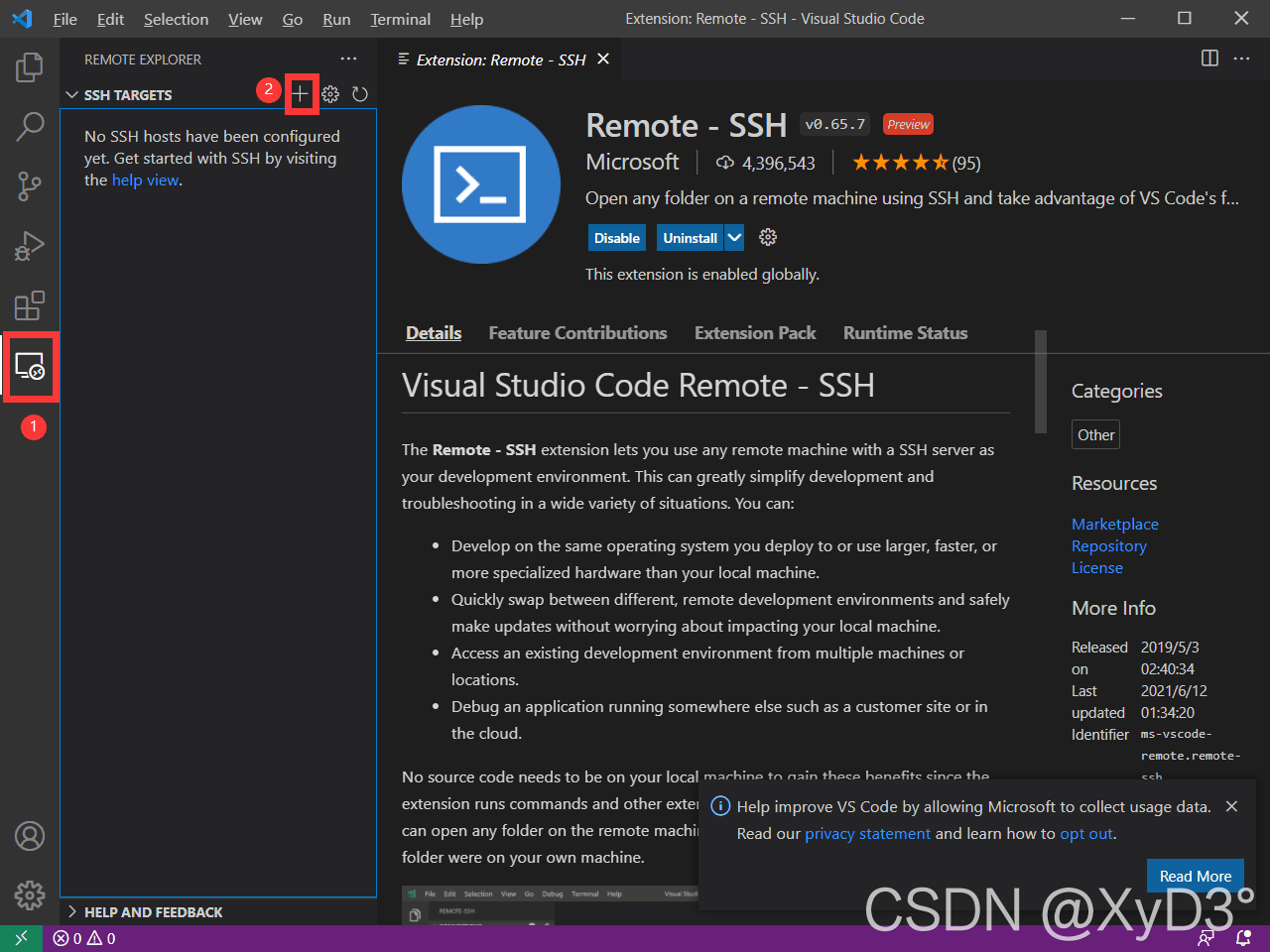Screen dimensions: 1270x952
Task: Open the File menu
Action: [64, 19]
